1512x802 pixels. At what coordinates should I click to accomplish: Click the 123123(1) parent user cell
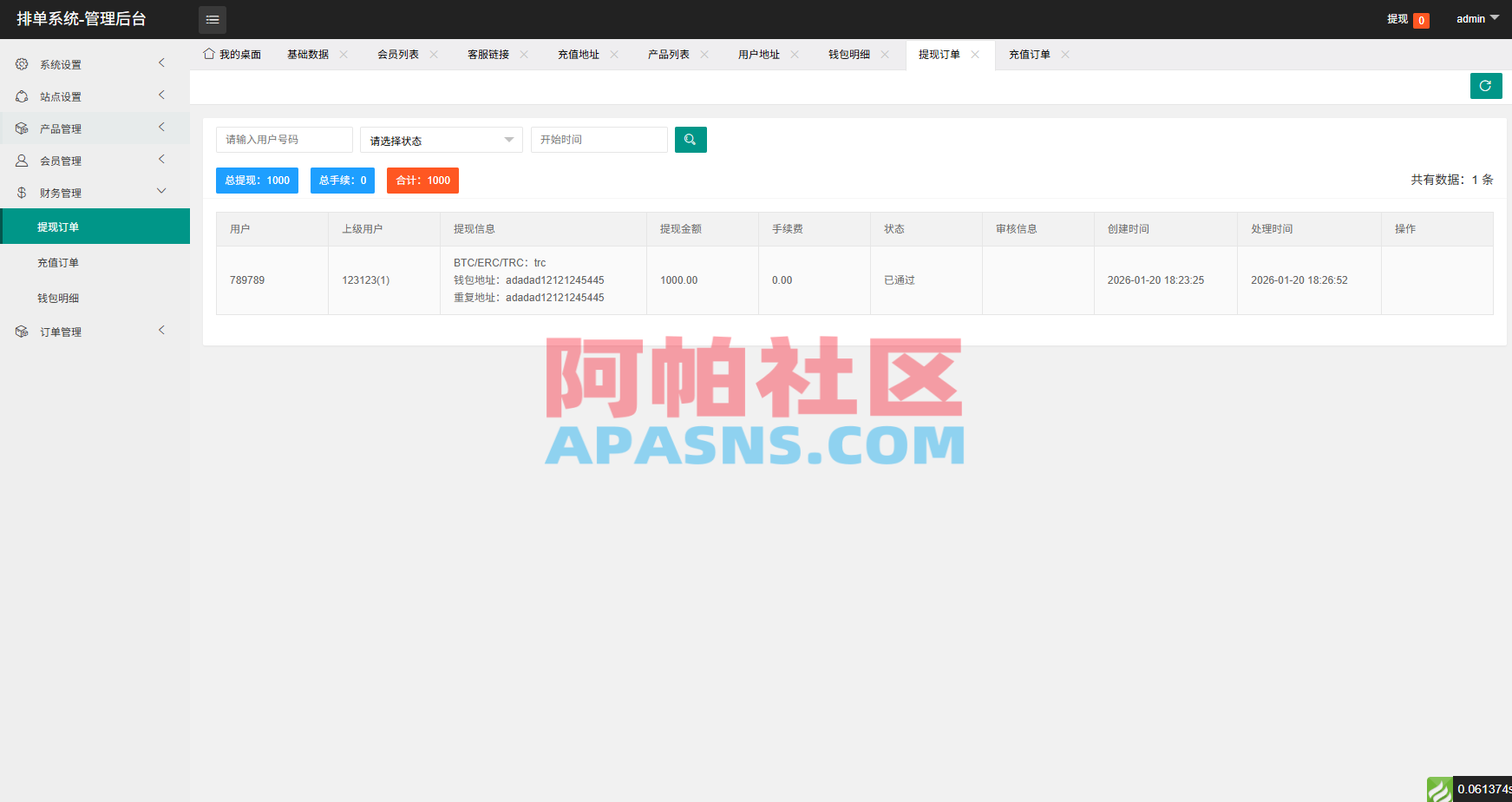pos(384,280)
